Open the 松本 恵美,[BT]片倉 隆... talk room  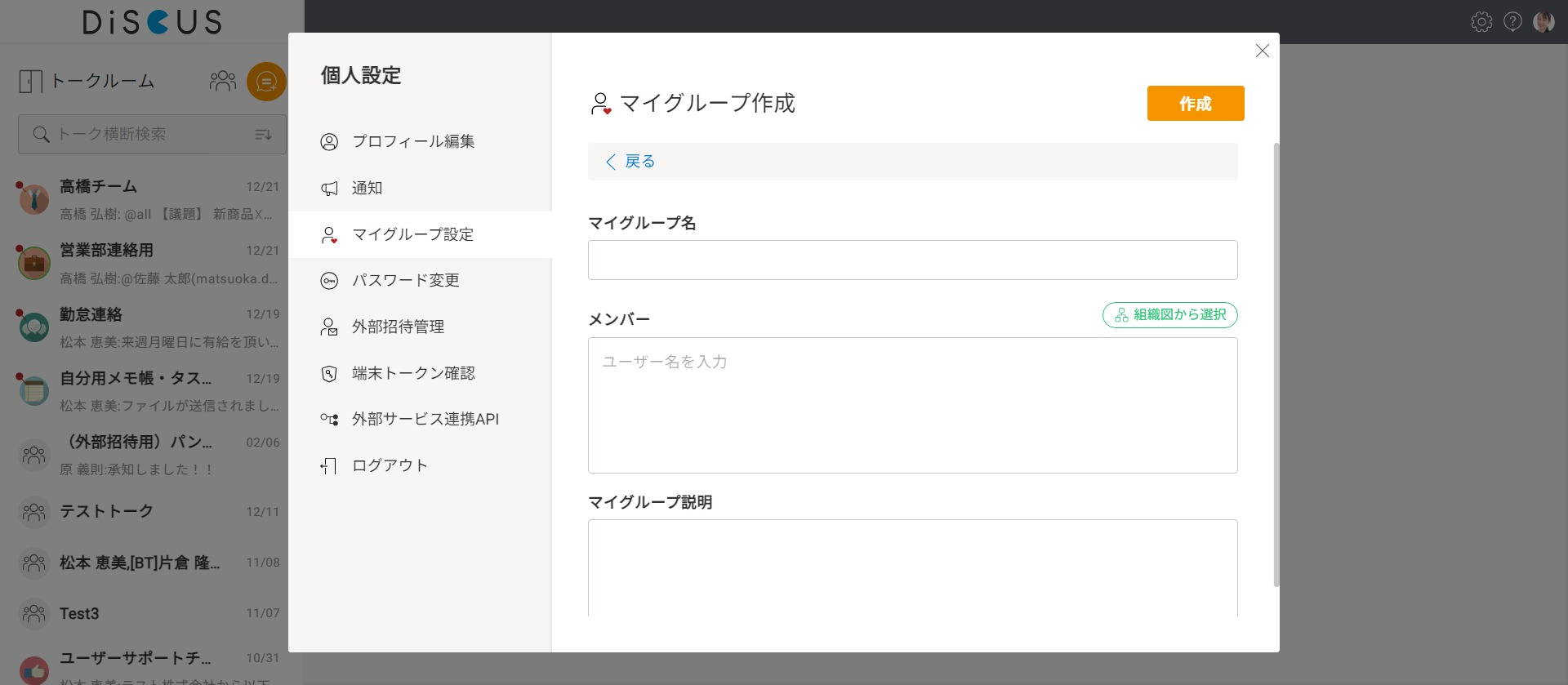coord(152,563)
